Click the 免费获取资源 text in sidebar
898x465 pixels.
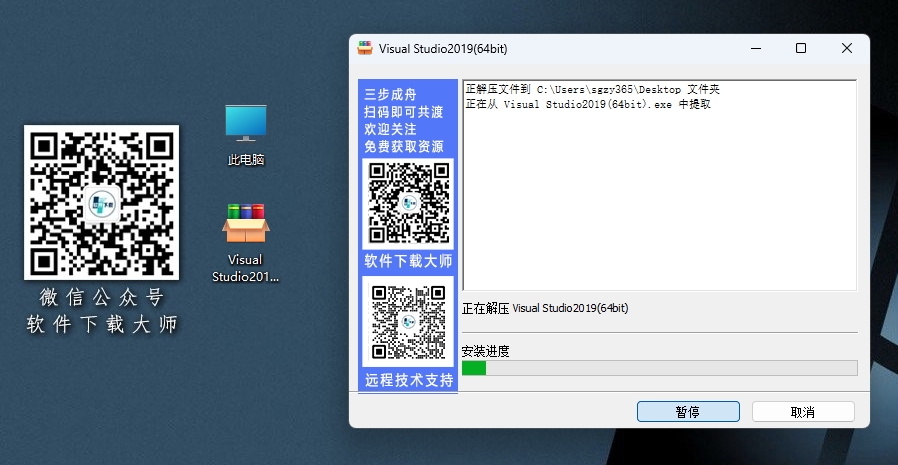point(404,147)
